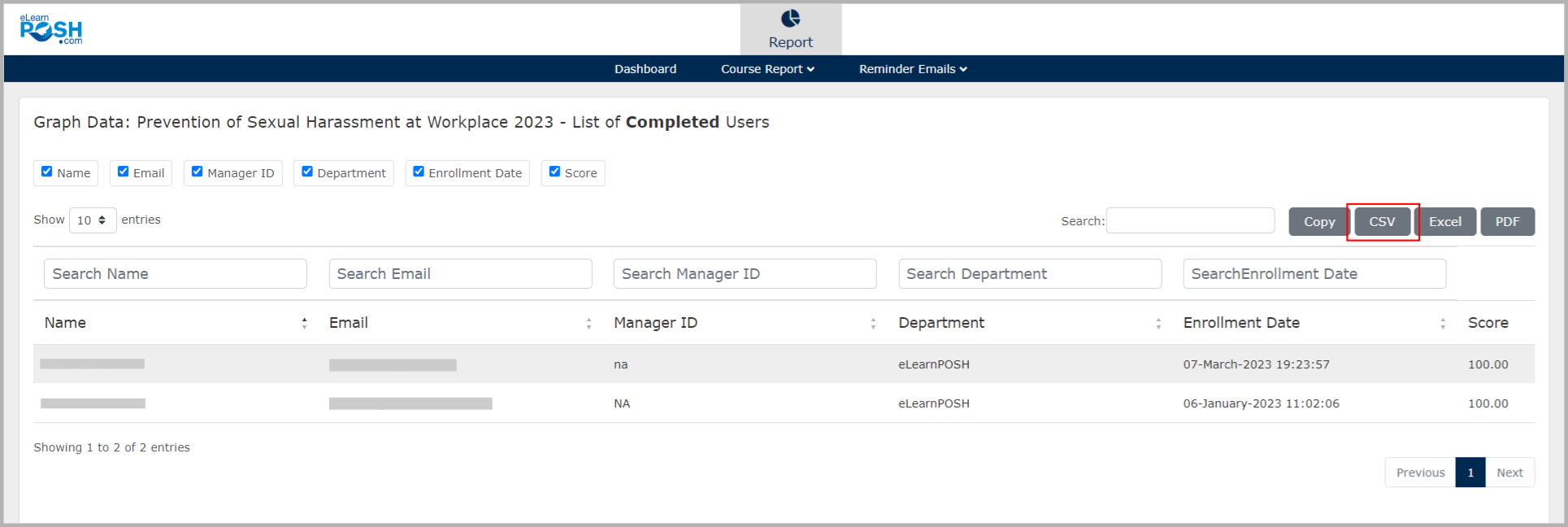This screenshot has width=1568, height=527.
Task: Sort by Department column arrows
Action: point(1158,324)
